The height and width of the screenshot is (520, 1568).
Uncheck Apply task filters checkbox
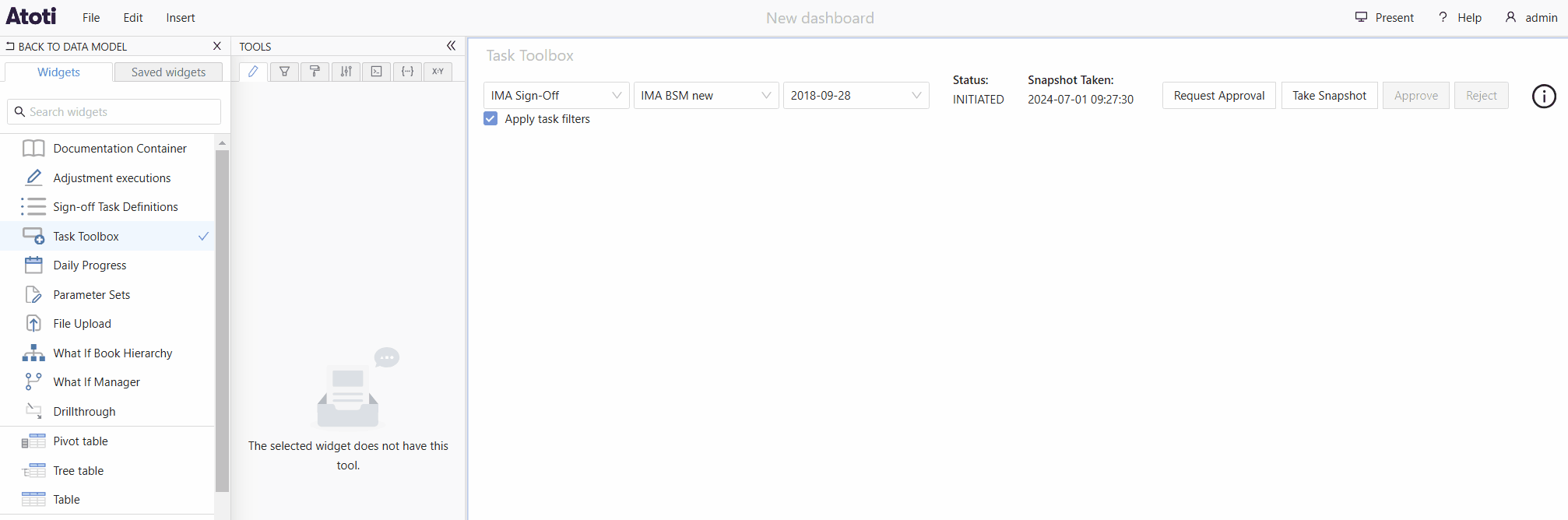[490, 118]
